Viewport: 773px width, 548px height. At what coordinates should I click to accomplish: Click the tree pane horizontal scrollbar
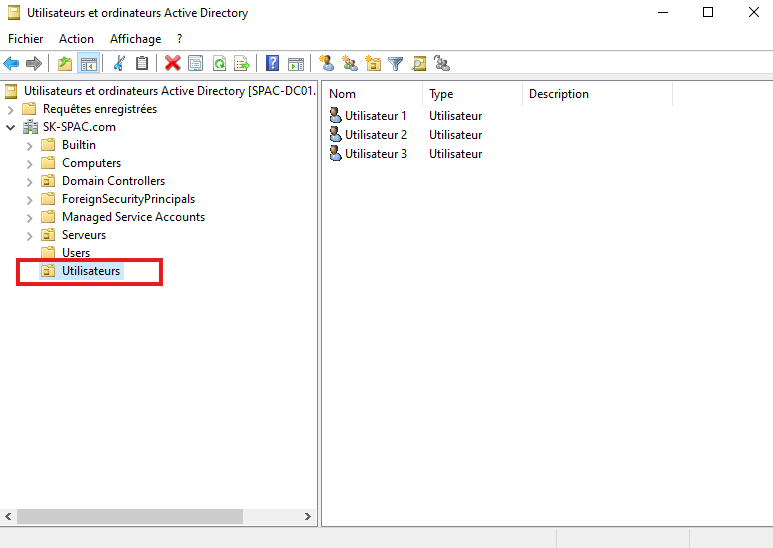pyautogui.click(x=130, y=516)
